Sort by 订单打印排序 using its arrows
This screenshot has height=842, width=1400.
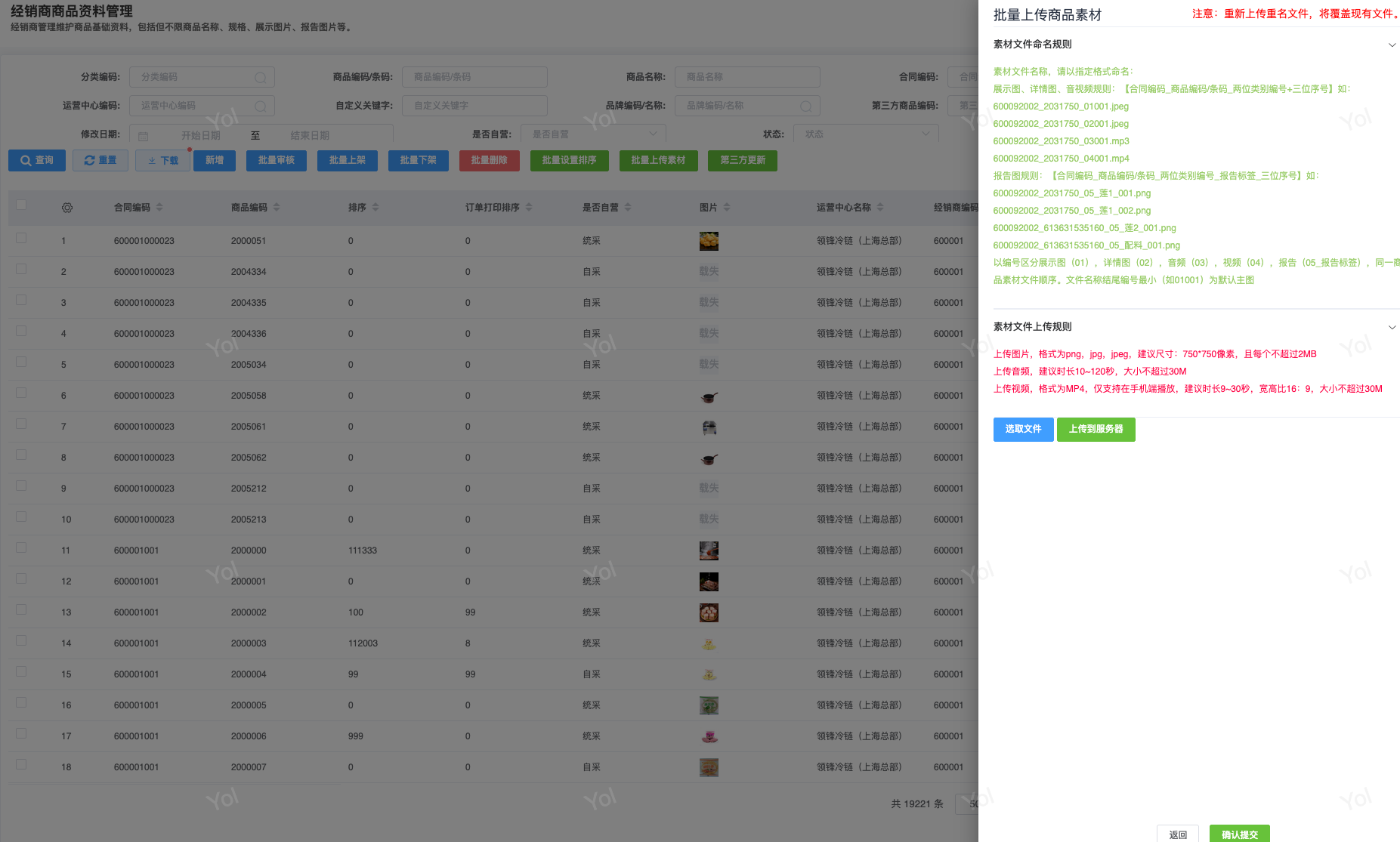(x=529, y=208)
